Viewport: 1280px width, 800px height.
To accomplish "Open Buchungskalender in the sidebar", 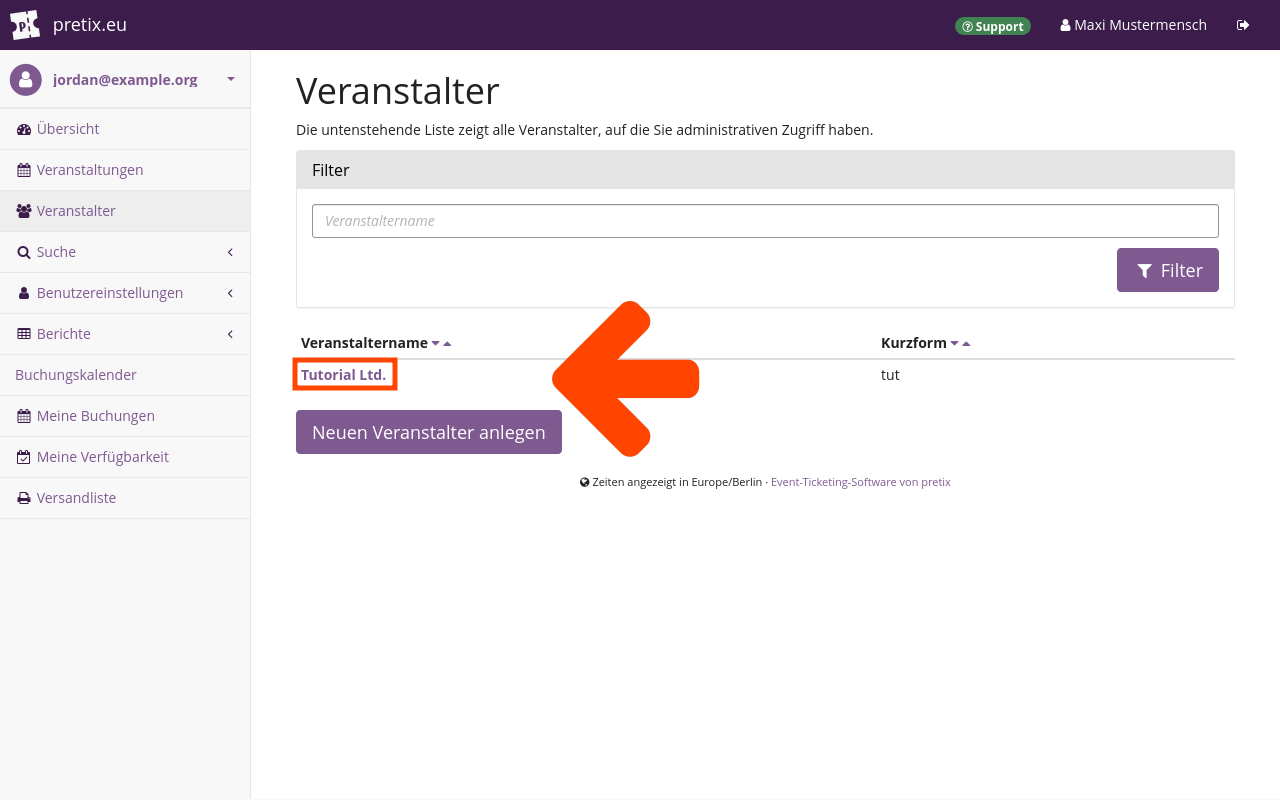I will [125, 375].
